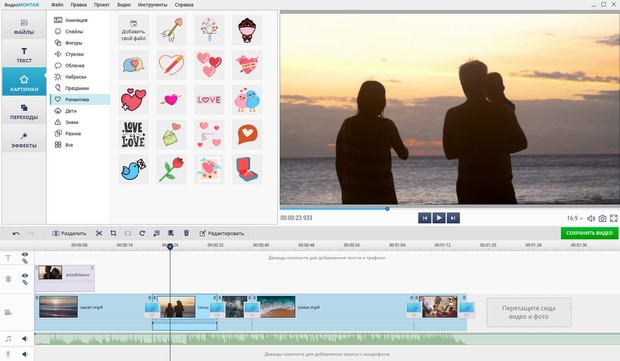Toggle visibility of the text track
The height and width of the screenshot is (361, 620).
click(25, 254)
